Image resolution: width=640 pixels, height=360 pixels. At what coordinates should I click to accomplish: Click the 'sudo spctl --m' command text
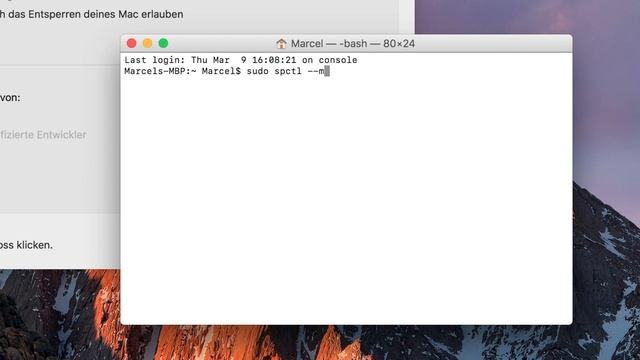tap(285, 71)
